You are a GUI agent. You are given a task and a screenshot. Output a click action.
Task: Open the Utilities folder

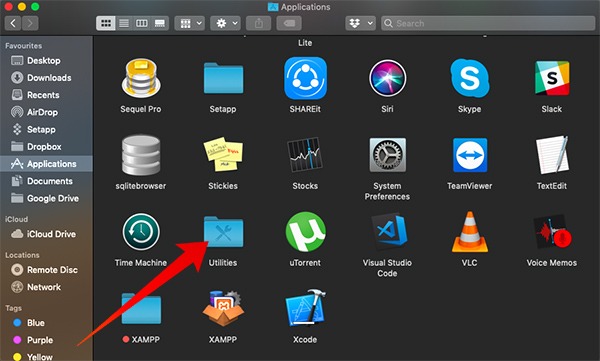pyautogui.click(x=223, y=232)
